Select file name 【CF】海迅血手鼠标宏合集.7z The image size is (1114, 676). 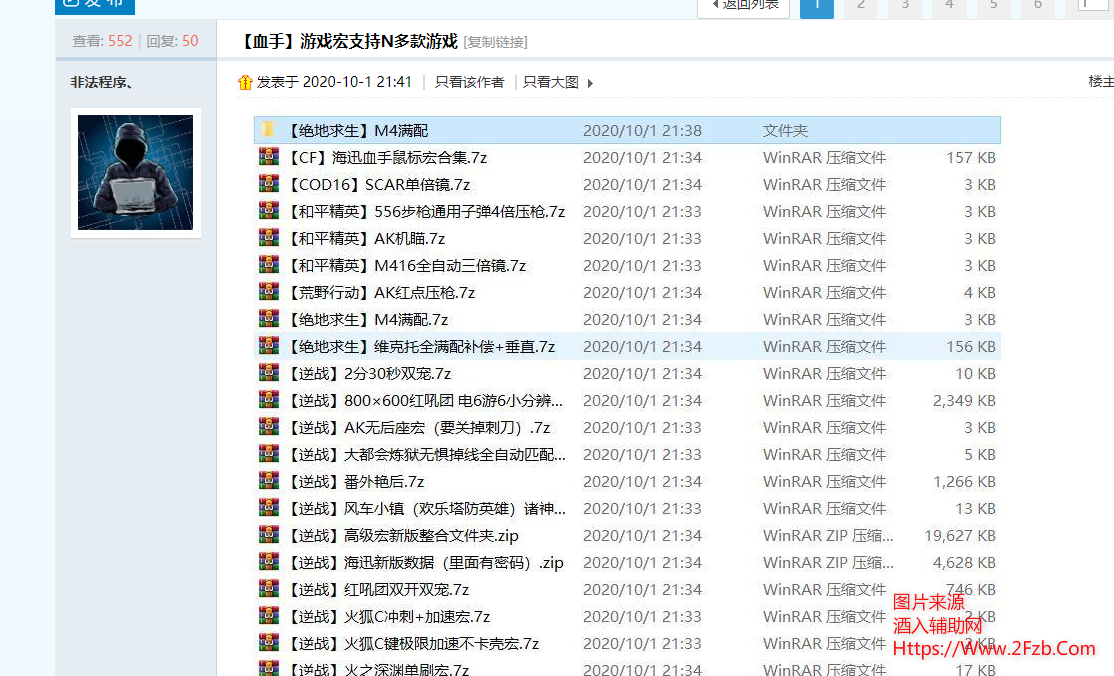click(x=387, y=157)
